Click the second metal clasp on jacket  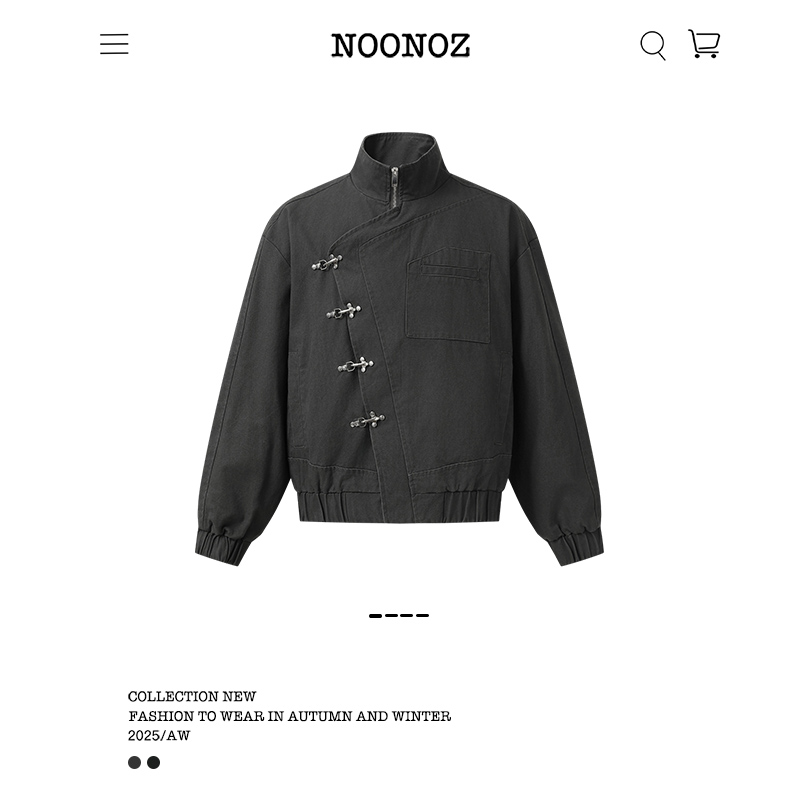[344, 311]
